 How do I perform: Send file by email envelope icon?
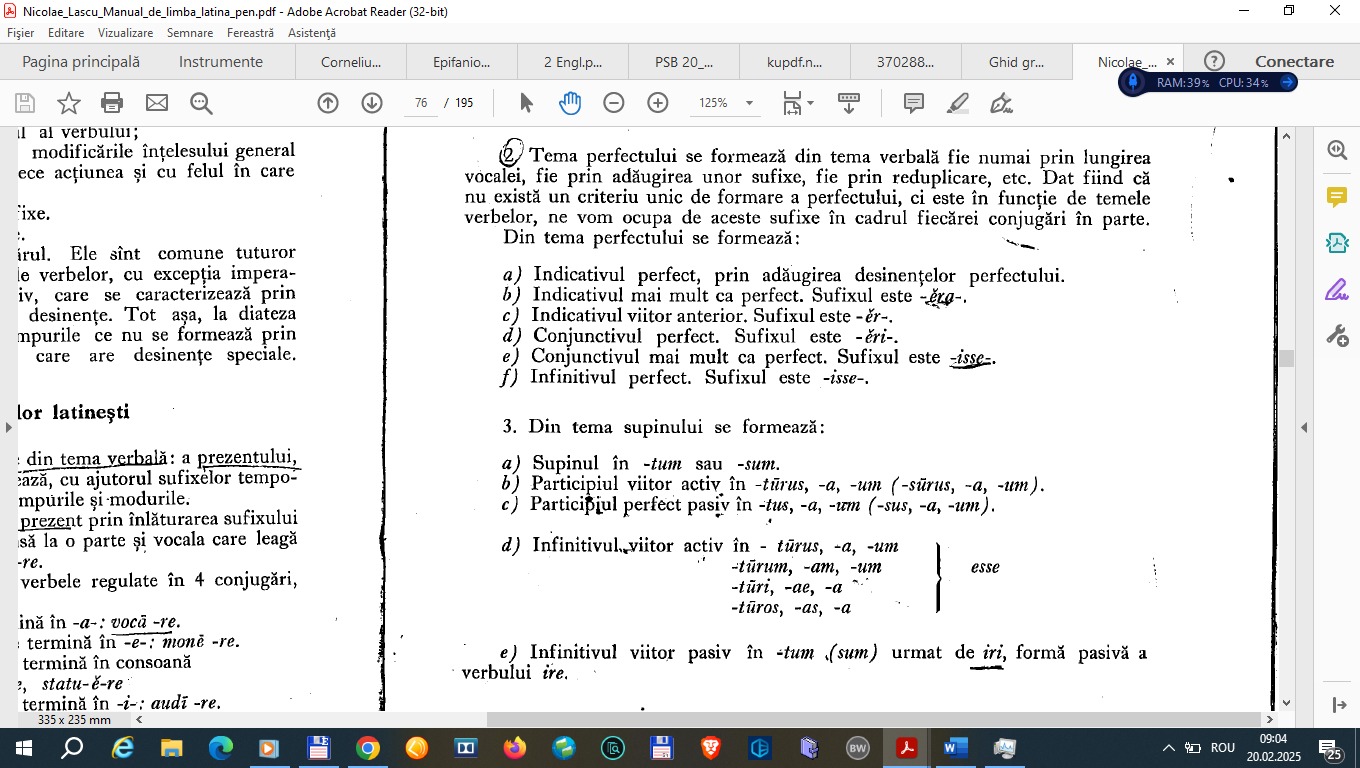(x=157, y=103)
